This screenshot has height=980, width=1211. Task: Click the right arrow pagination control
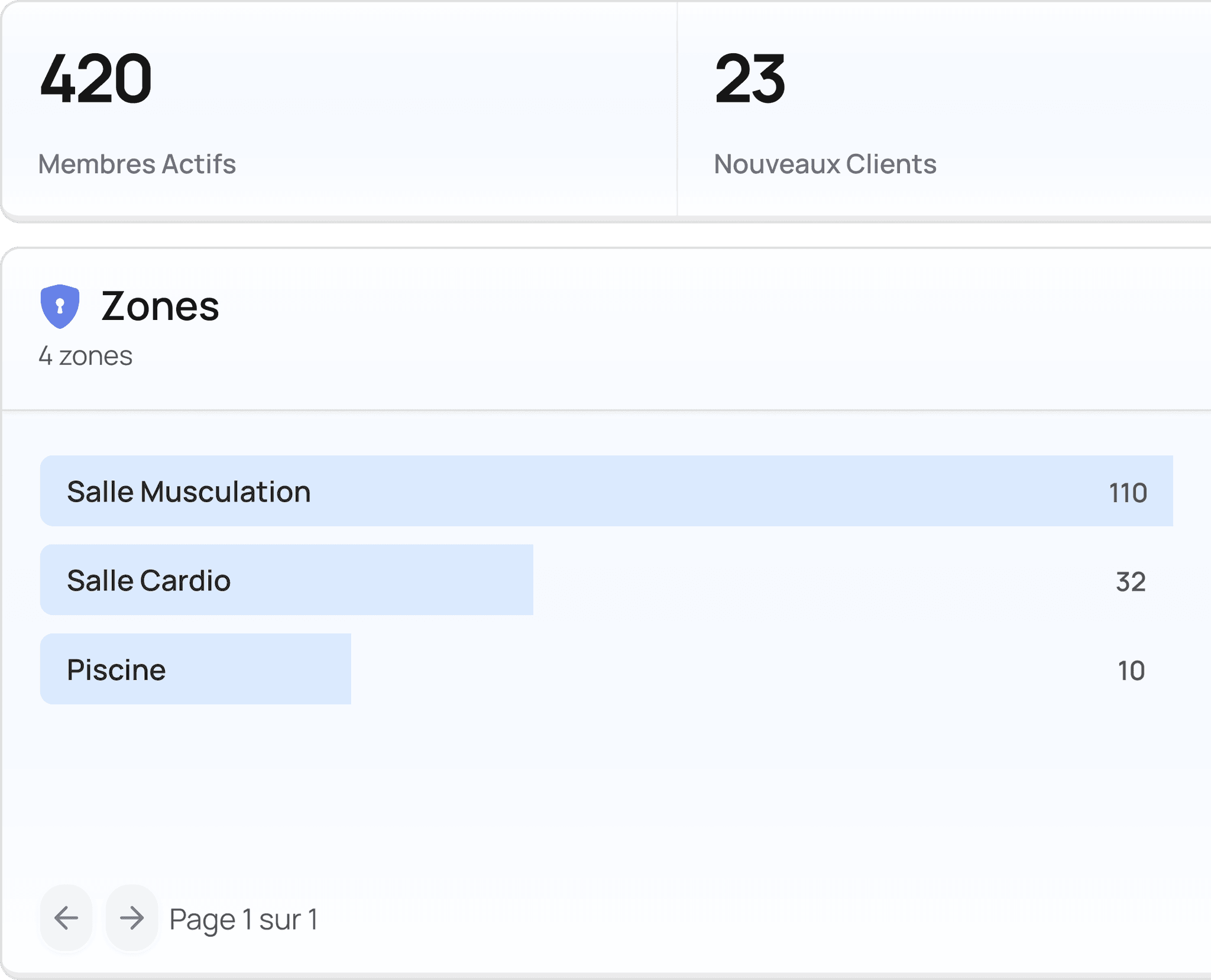[x=131, y=917]
